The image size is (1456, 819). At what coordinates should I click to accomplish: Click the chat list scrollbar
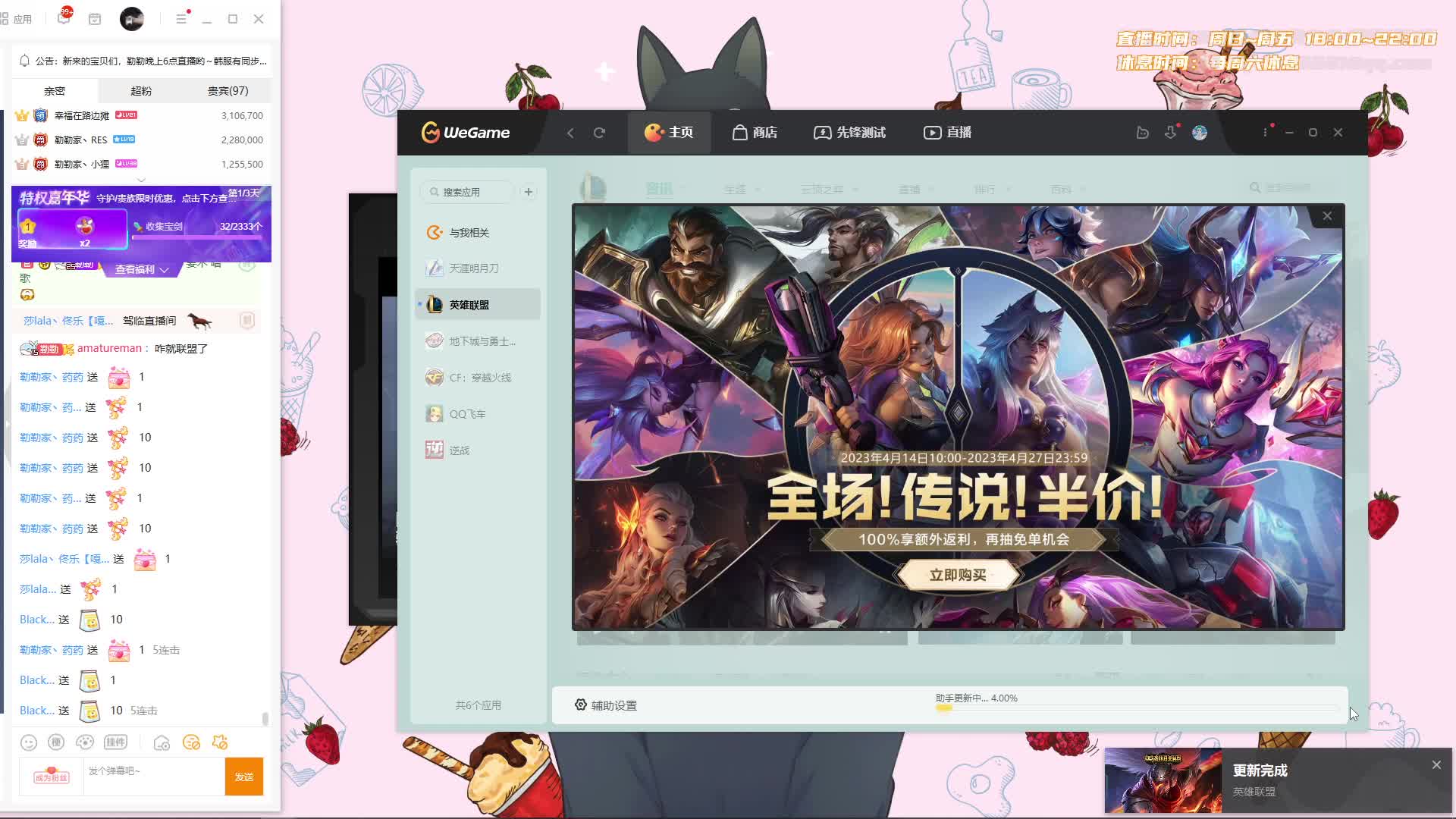pos(265,718)
